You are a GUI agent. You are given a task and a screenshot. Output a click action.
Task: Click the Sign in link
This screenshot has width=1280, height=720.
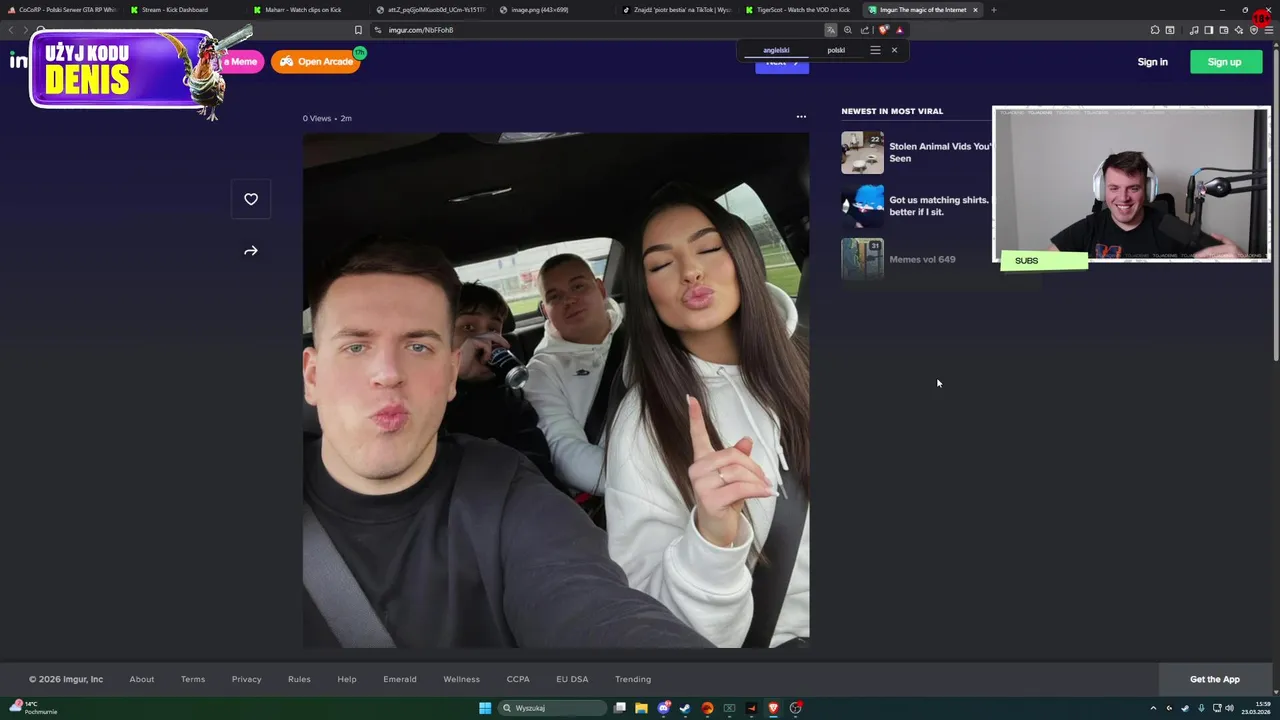pyautogui.click(x=1152, y=62)
